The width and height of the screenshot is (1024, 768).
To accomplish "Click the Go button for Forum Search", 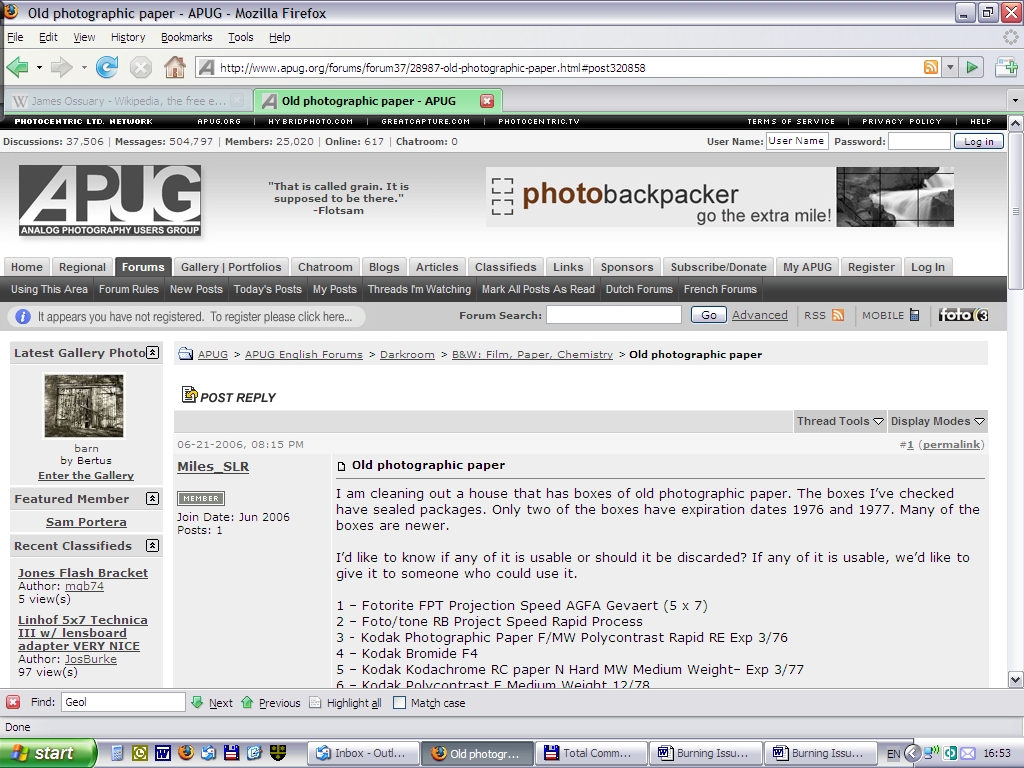I will coord(709,315).
